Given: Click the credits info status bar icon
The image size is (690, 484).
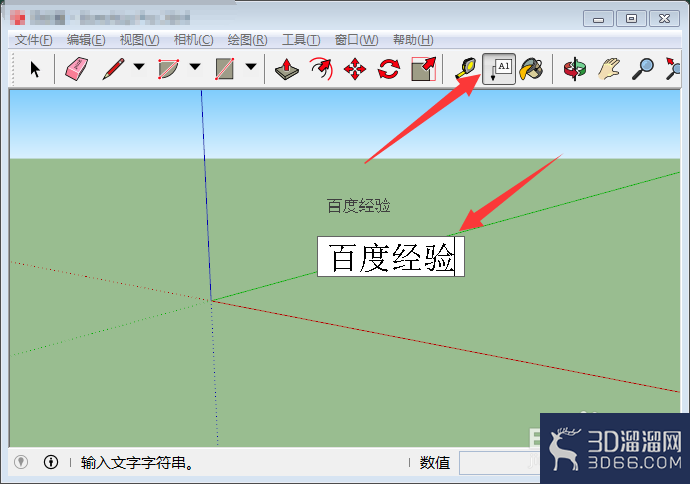Looking at the screenshot, I should [51, 462].
